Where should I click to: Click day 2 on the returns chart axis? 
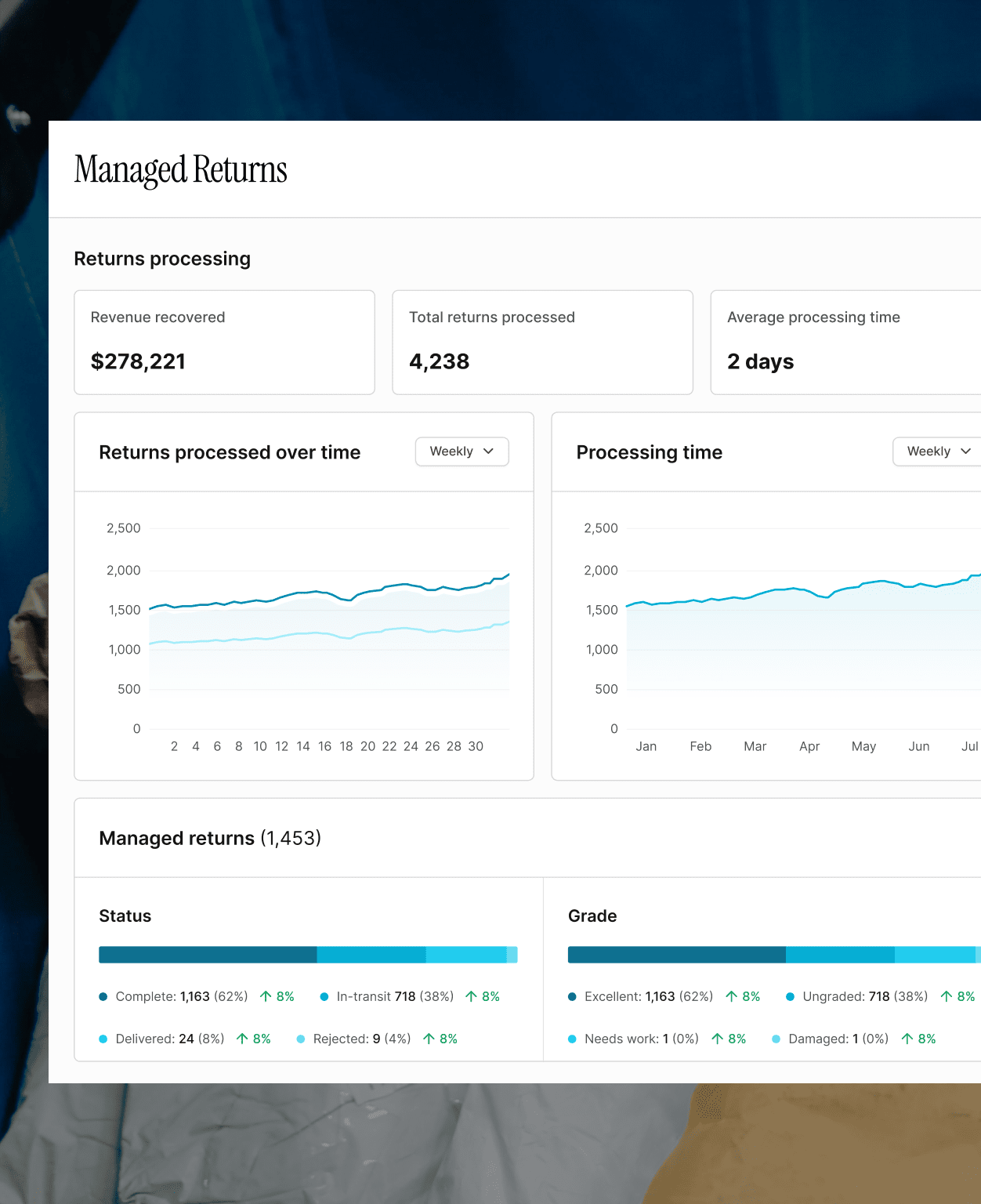(x=174, y=746)
